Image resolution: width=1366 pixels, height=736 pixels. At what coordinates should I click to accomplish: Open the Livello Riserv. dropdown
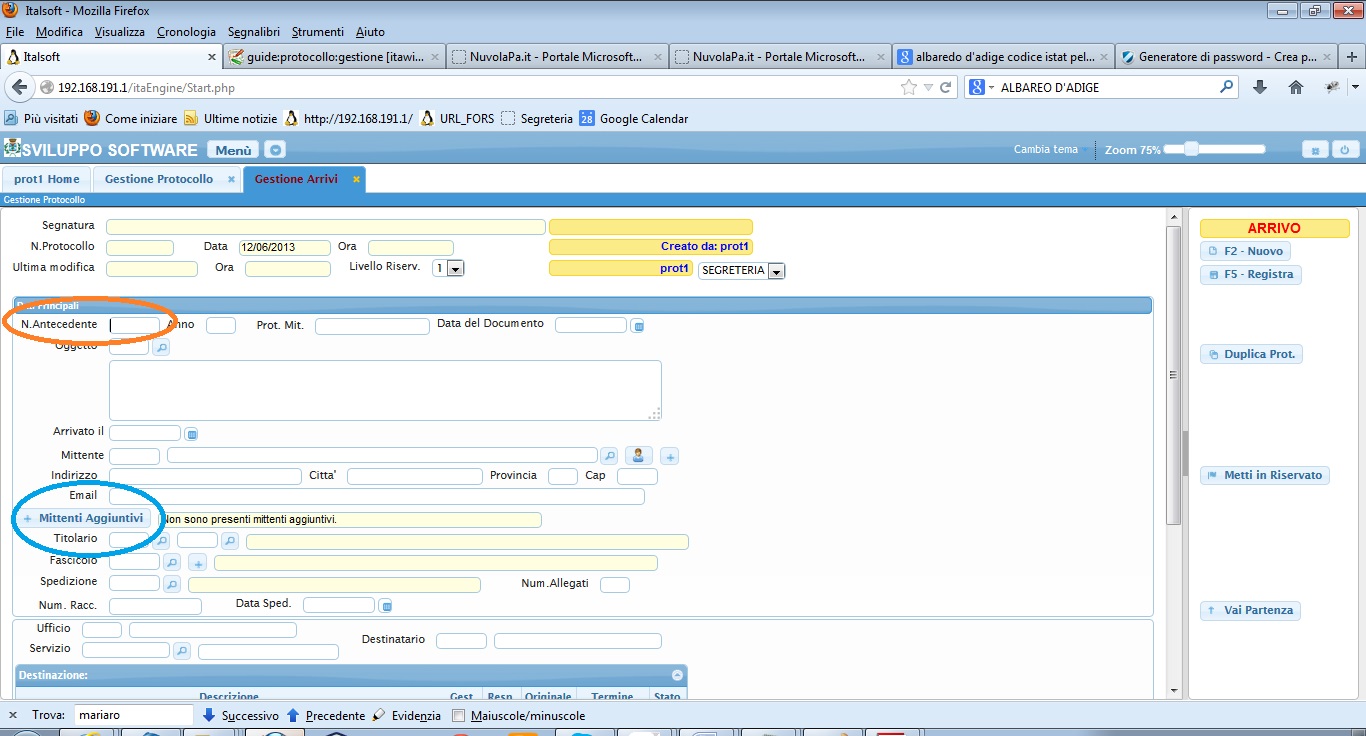coord(455,269)
